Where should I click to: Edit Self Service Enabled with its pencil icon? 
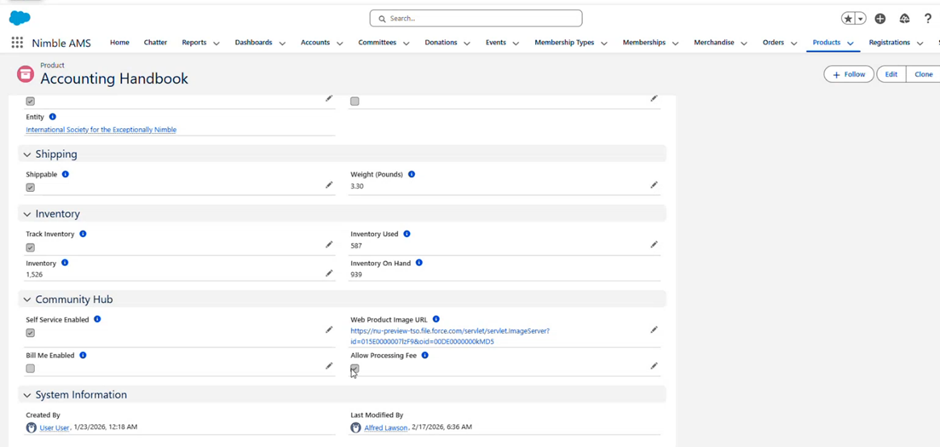pos(329,330)
